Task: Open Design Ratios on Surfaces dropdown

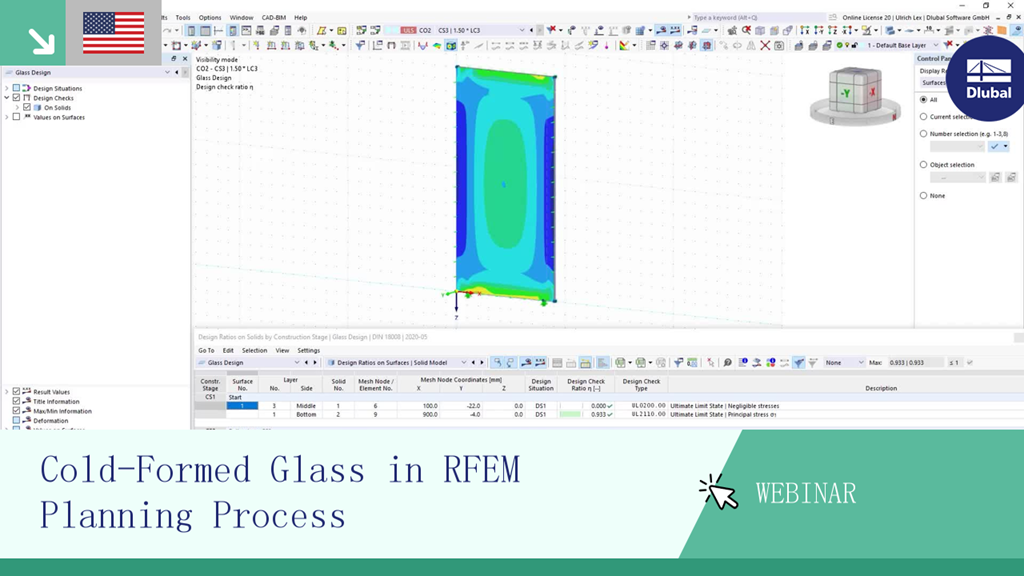Action: 464,362
